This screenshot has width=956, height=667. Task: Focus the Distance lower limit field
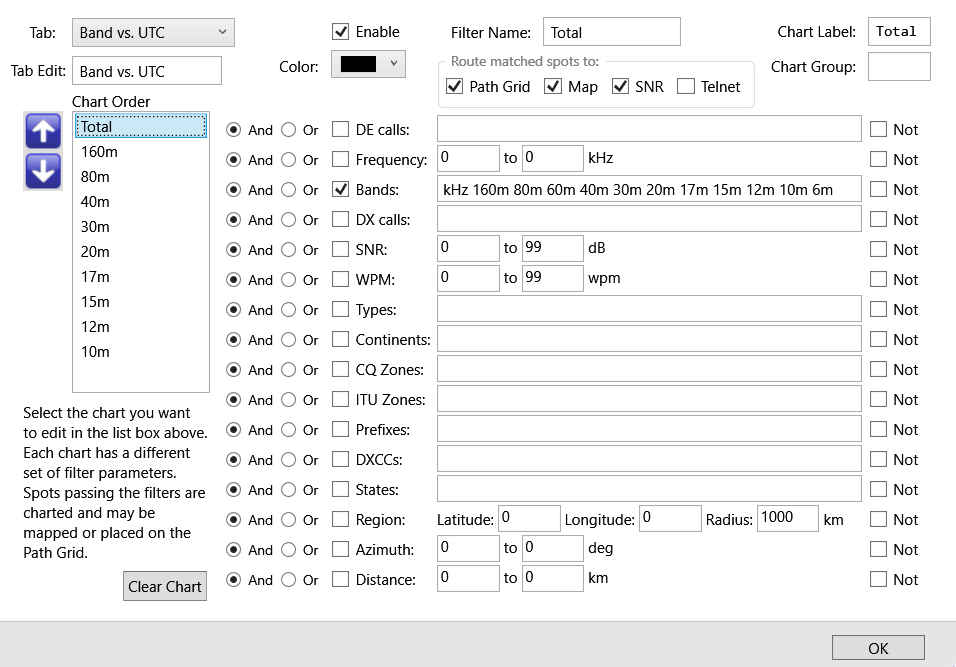[x=468, y=578]
